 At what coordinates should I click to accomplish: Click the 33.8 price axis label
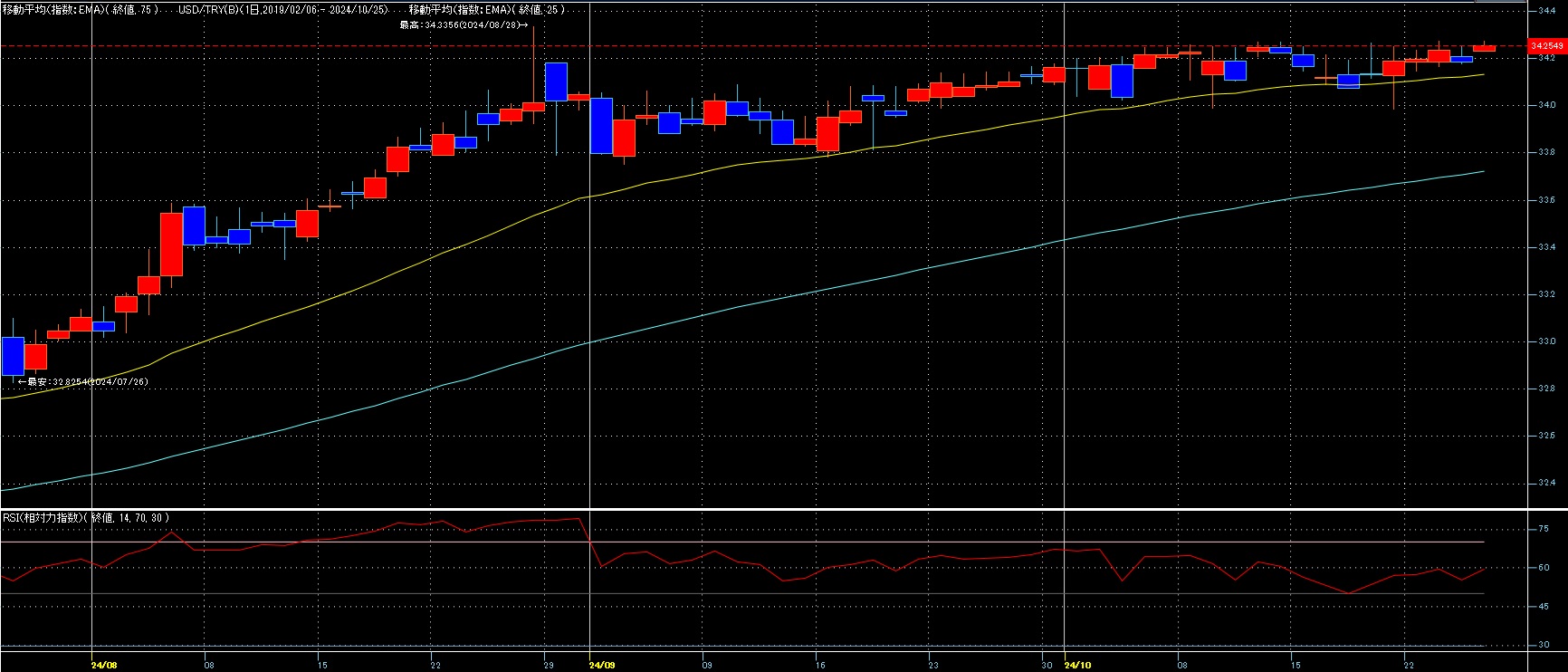[1547, 152]
